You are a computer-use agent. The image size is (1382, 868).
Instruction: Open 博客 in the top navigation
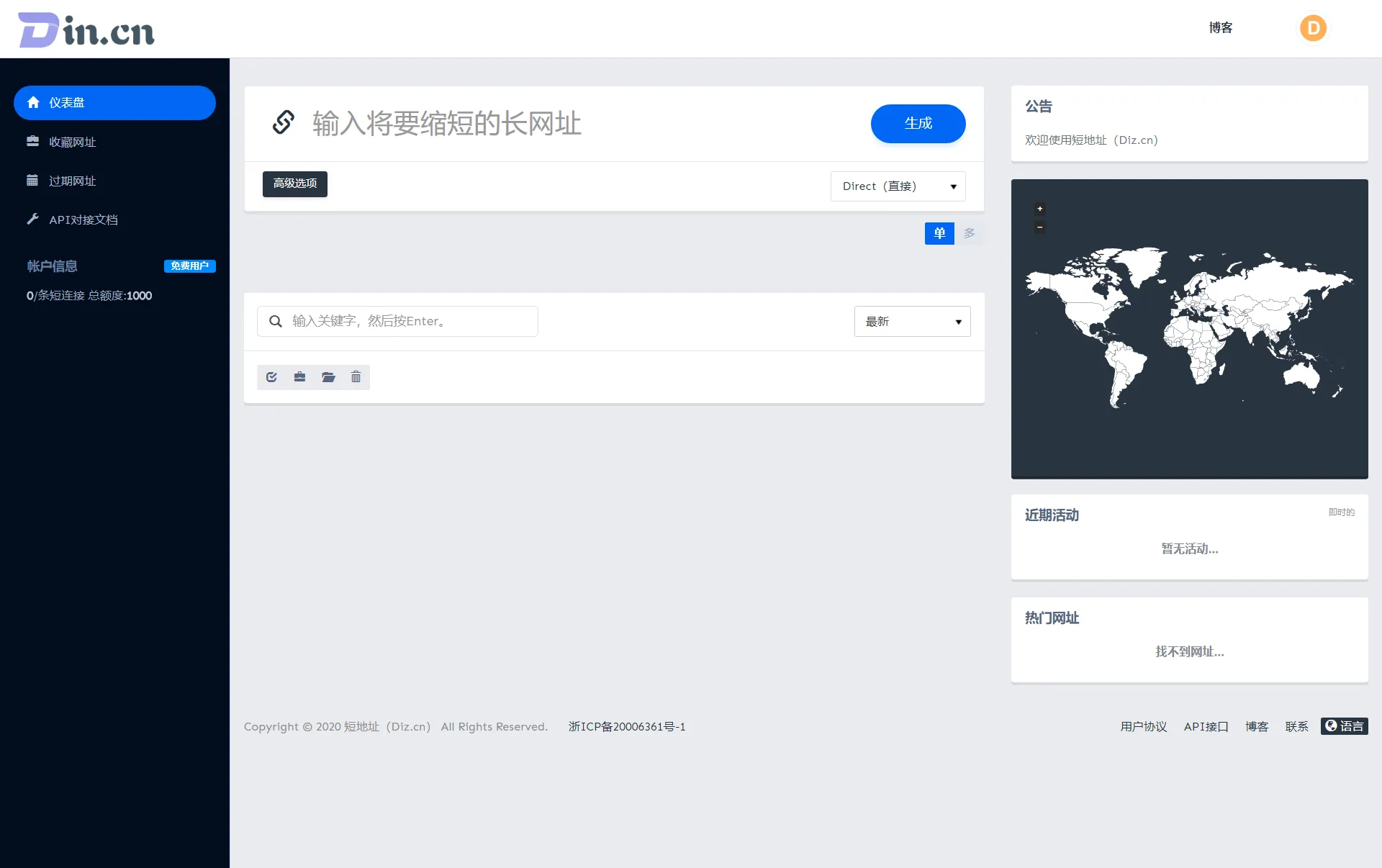(1221, 27)
